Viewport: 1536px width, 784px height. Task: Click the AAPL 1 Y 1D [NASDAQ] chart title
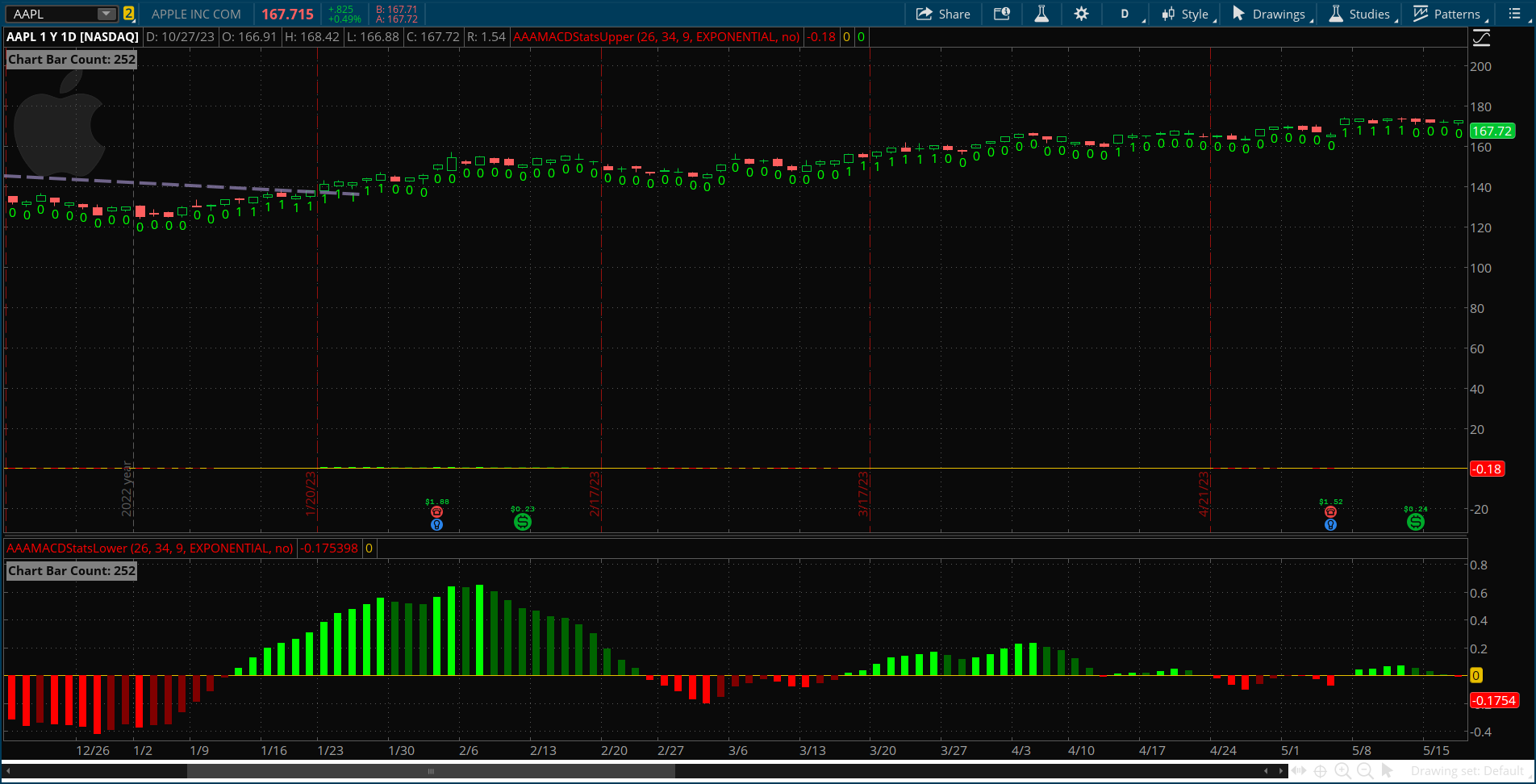point(73,37)
